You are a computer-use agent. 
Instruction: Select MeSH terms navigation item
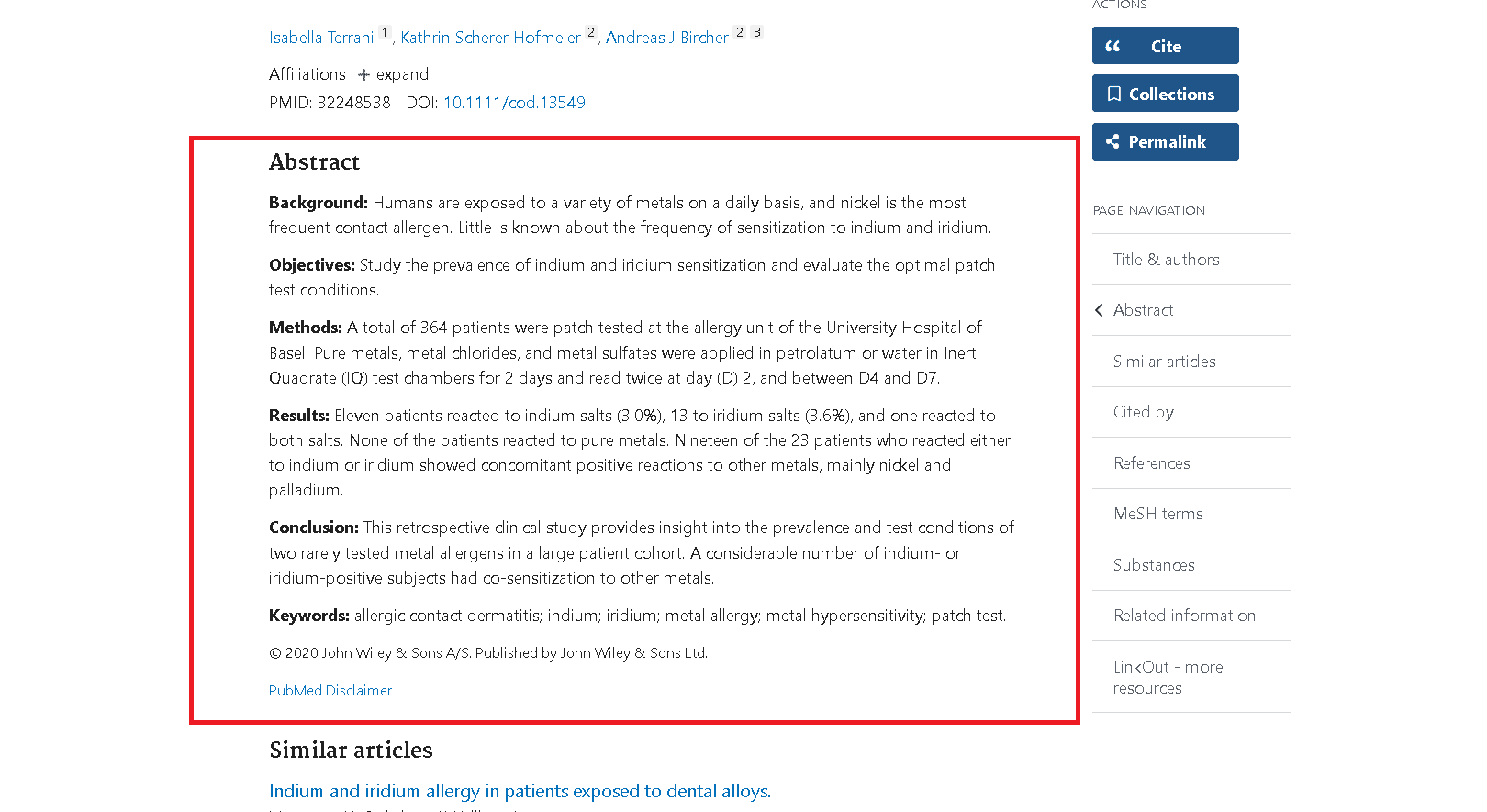[1157, 514]
